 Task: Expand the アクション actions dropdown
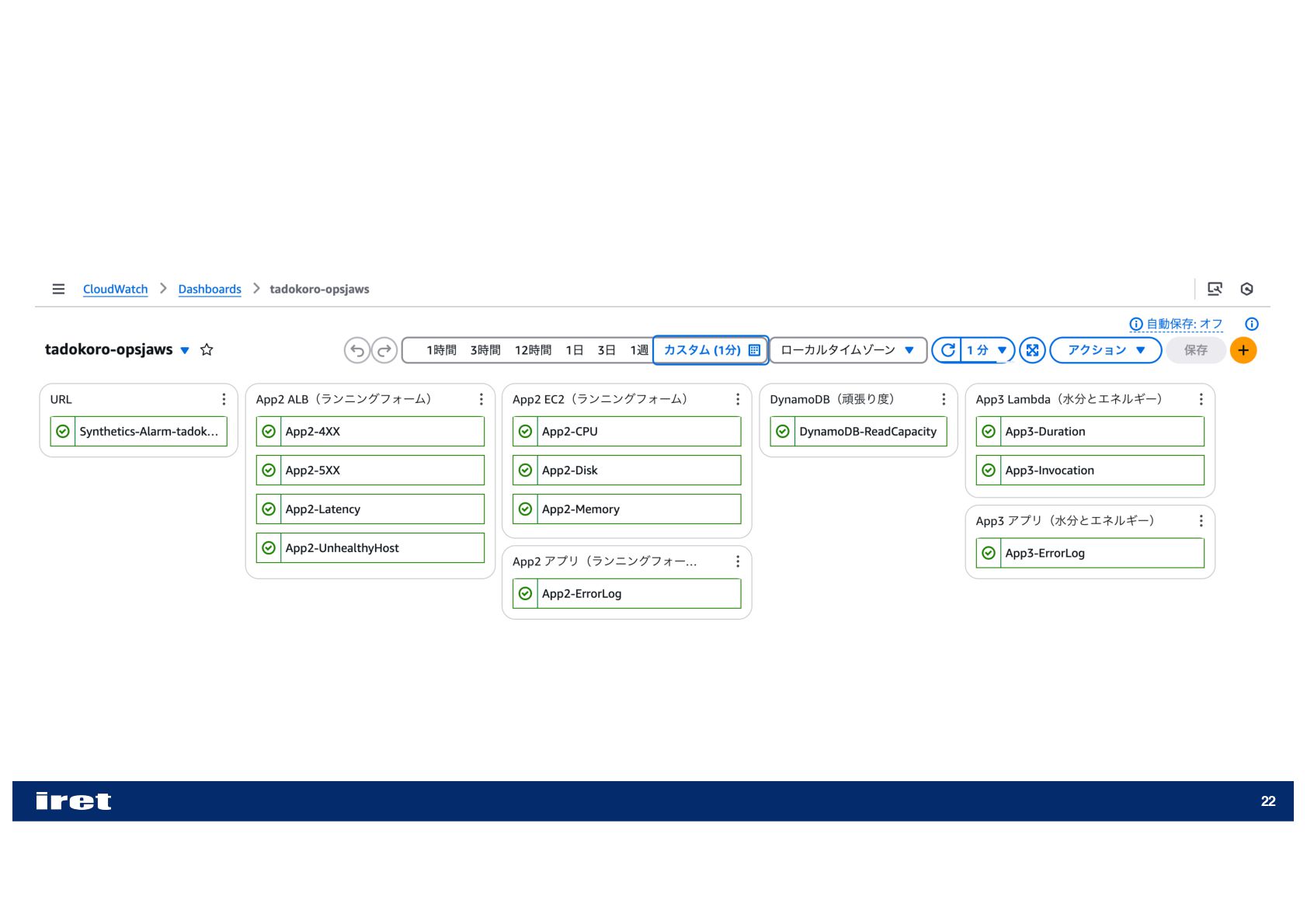pyautogui.click(x=1106, y=350)
